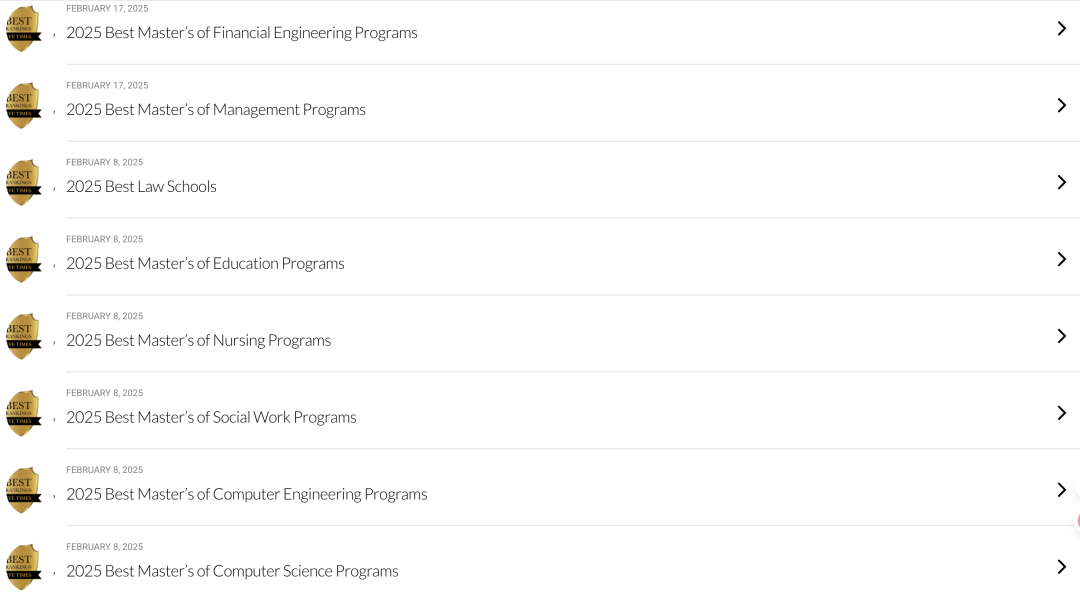The image size is (1080, 593).
Task: Click the chevron on Management Programs row
Action: tap(1061, 105)
